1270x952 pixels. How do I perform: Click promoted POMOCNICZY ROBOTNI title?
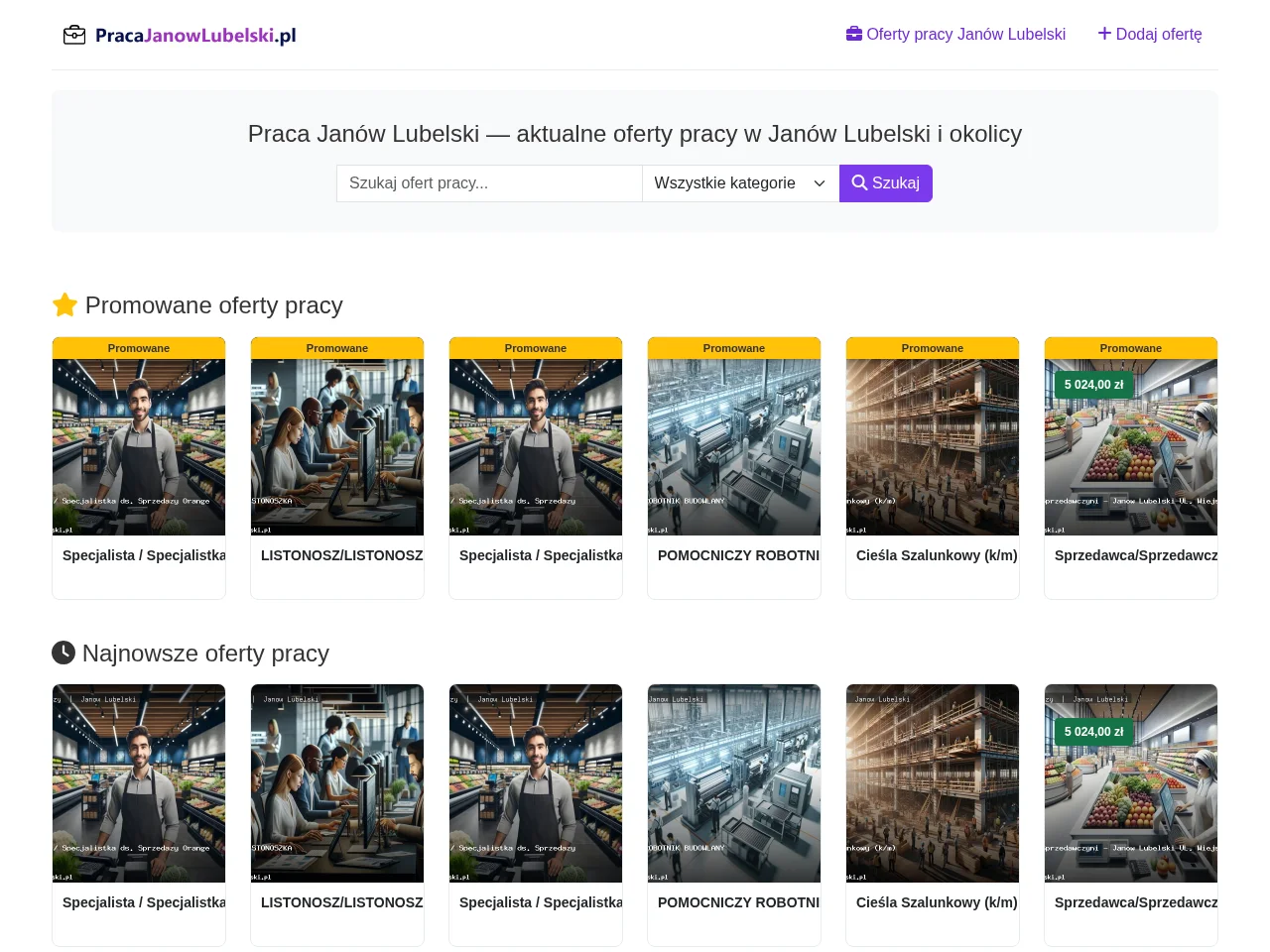point(738,555)
